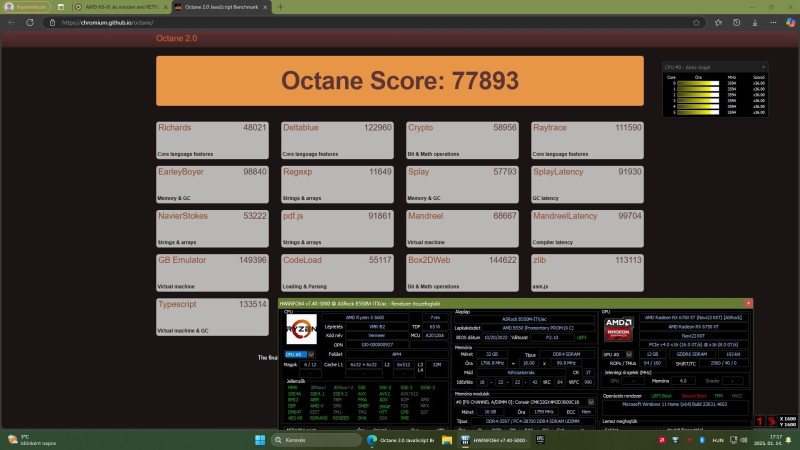The image size is (800, 450).
Task: Open the CodeLoad benchmark link
Action: click(x=302, y=260)
